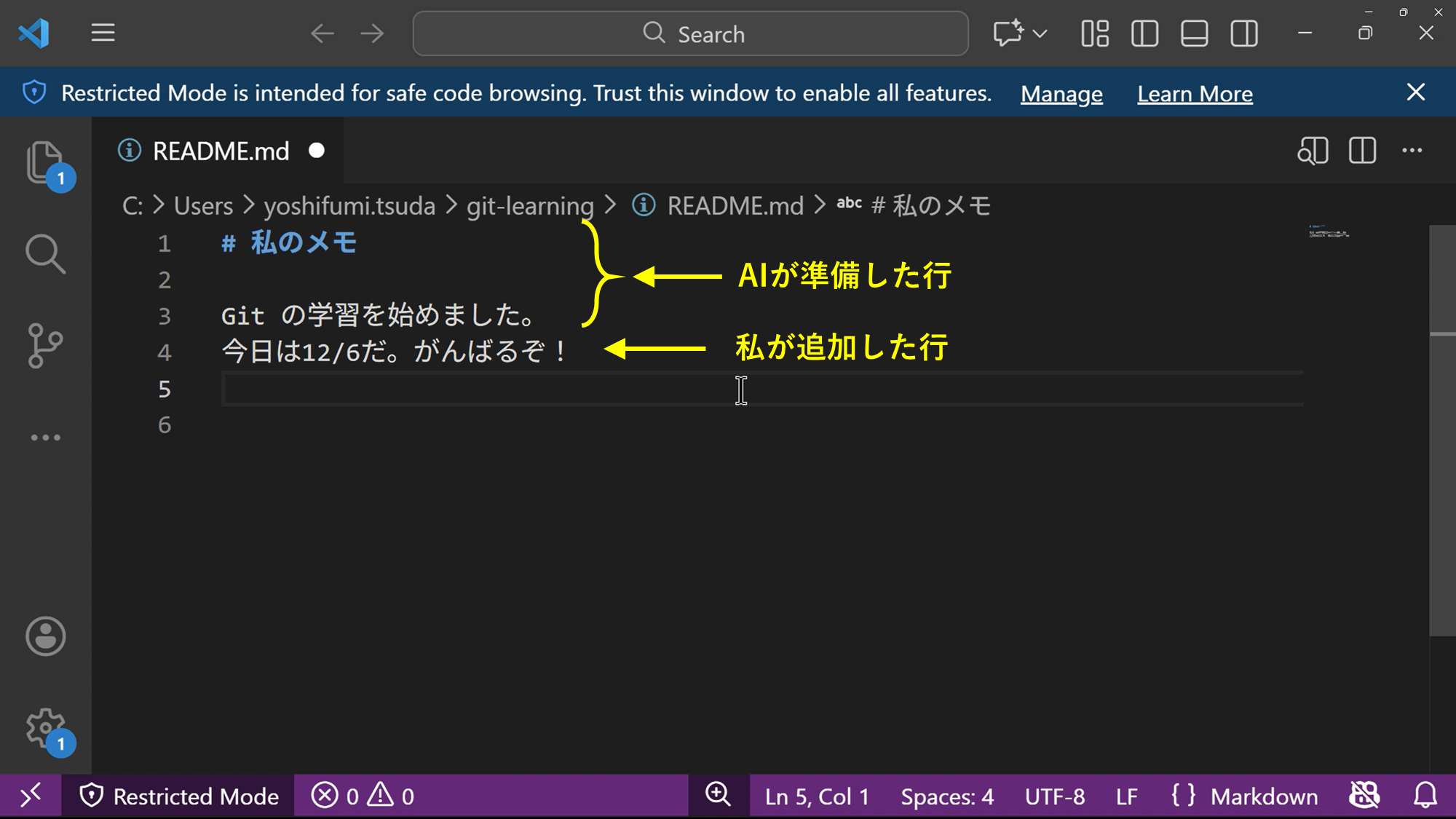The width and height of the screenshot is (1456, 819).
Task: Expand the chat dropdown arrow in title bar
Action: click(1040, 33)
